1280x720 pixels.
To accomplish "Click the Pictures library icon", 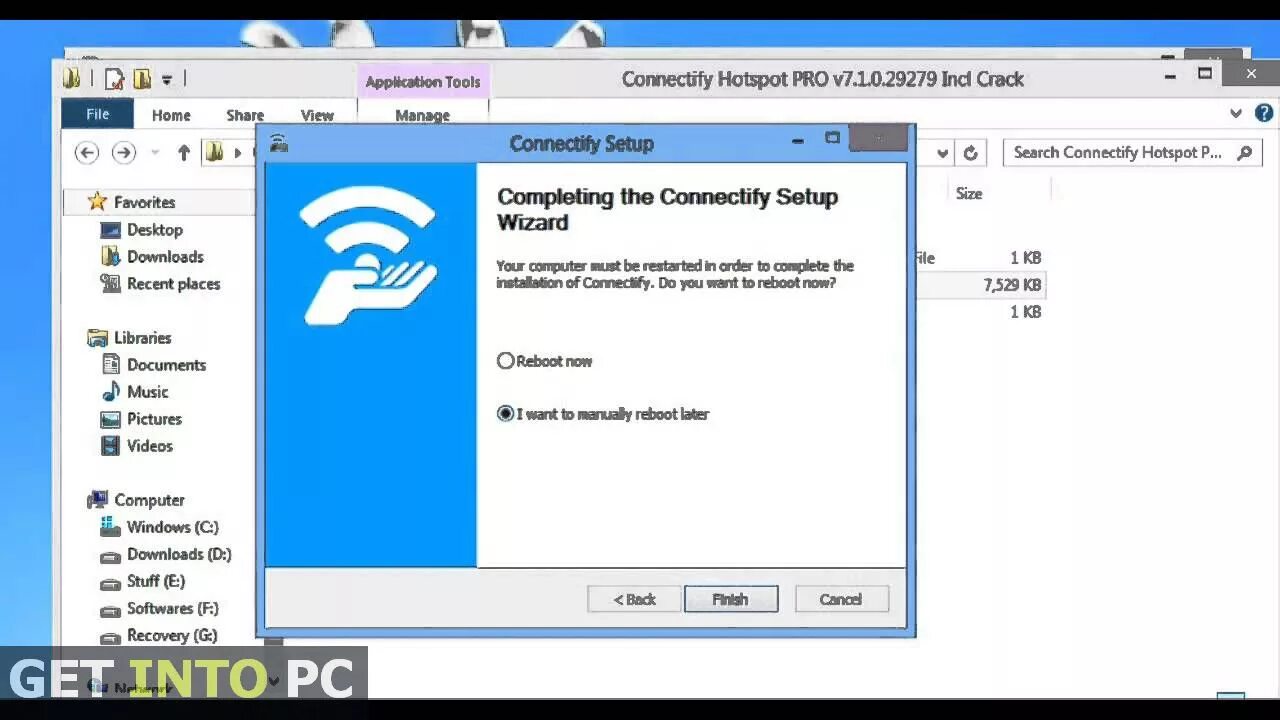I will (110, 418).
